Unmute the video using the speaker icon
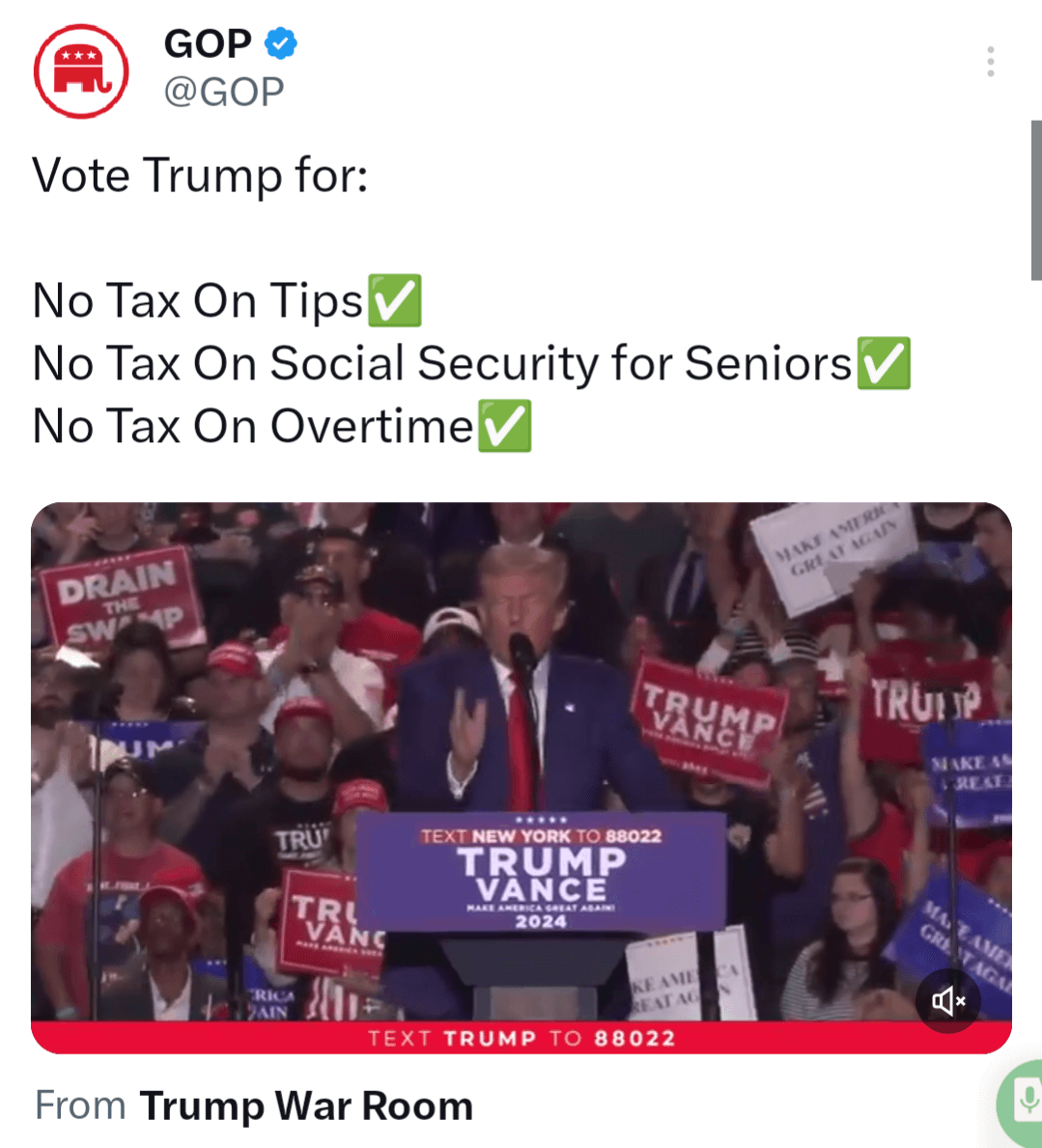The image size is (1042, 1148). [948, 1000]
